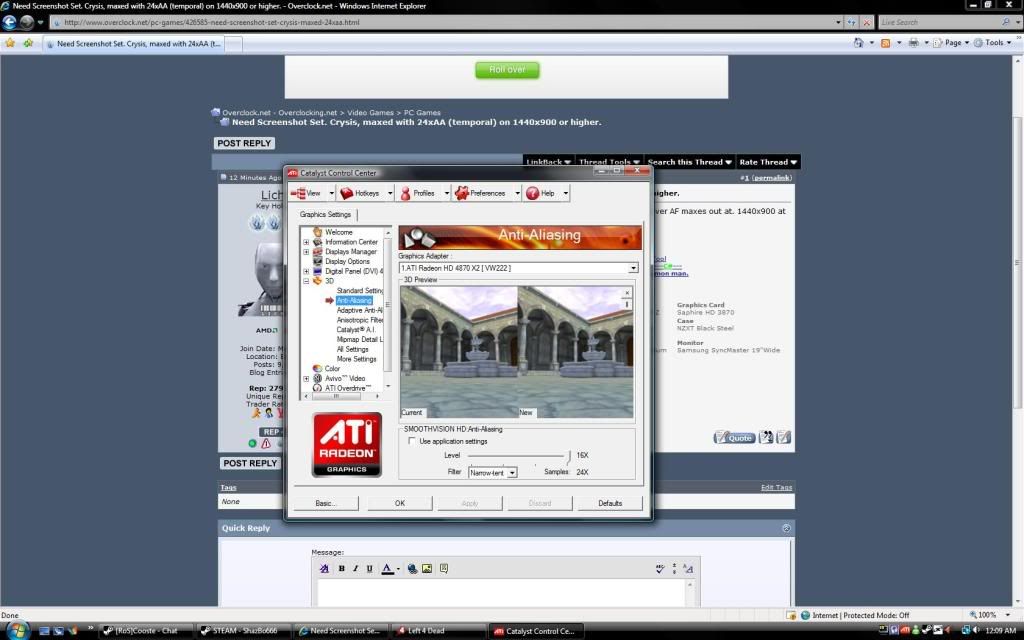Expand the View dropdown arrow
This screenshot has height=640, width=1024.
pos(332,193)
